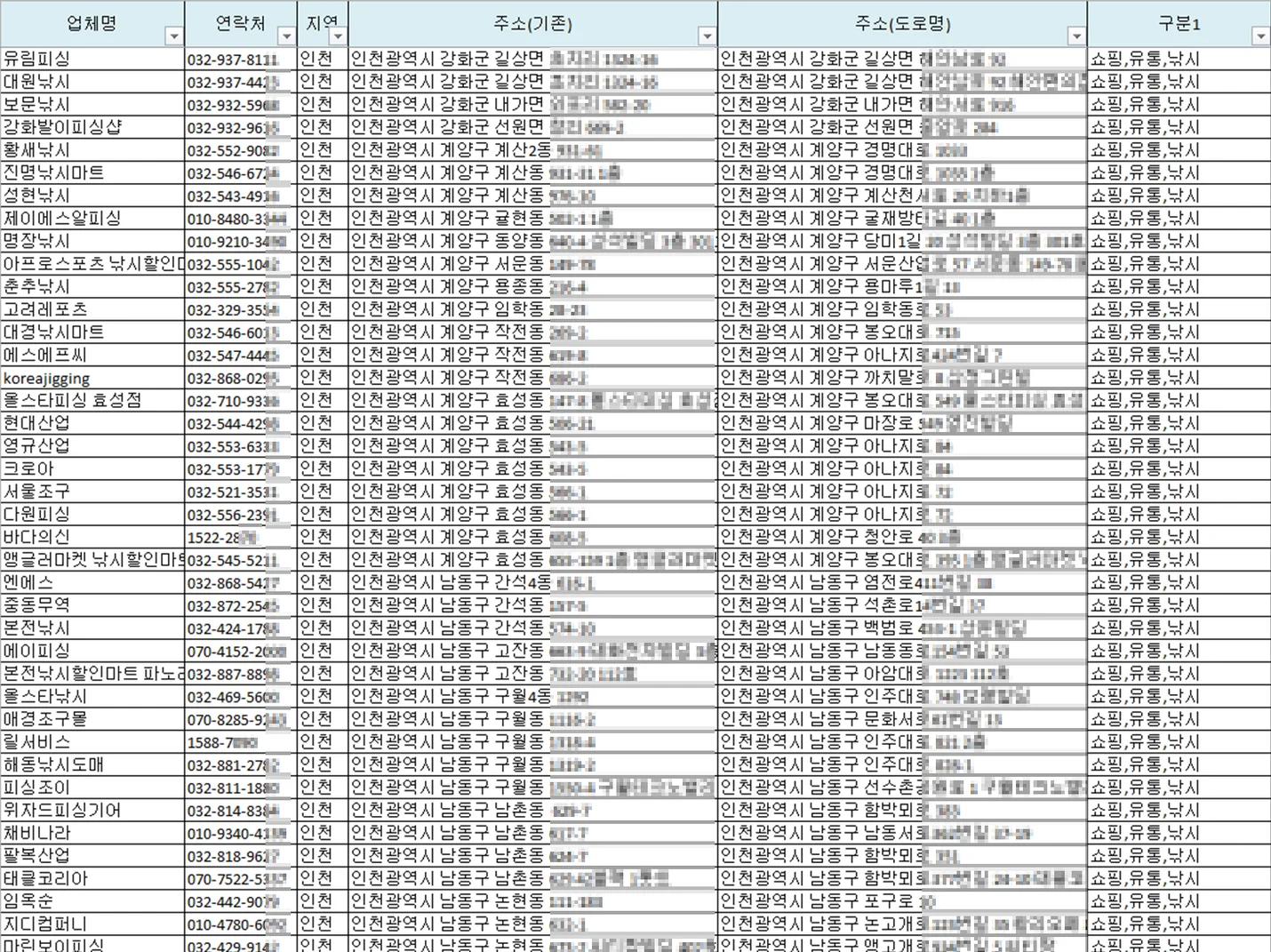Viewport: 1271px width, 952px height.
Task: Click the cell 춘추낚시
Action: click(92, 286)
